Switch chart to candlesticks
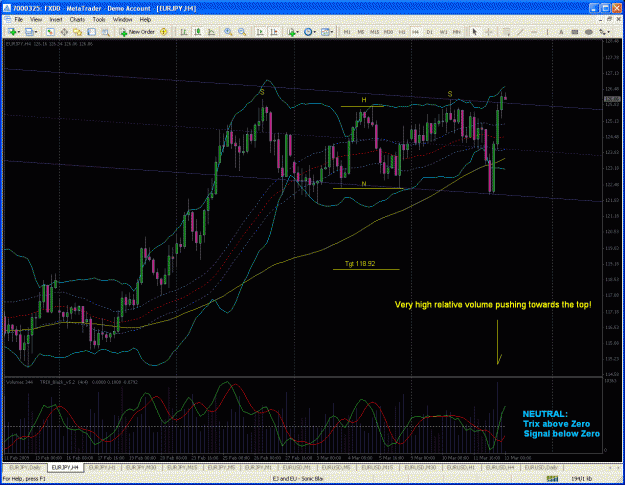 (198, 32)
